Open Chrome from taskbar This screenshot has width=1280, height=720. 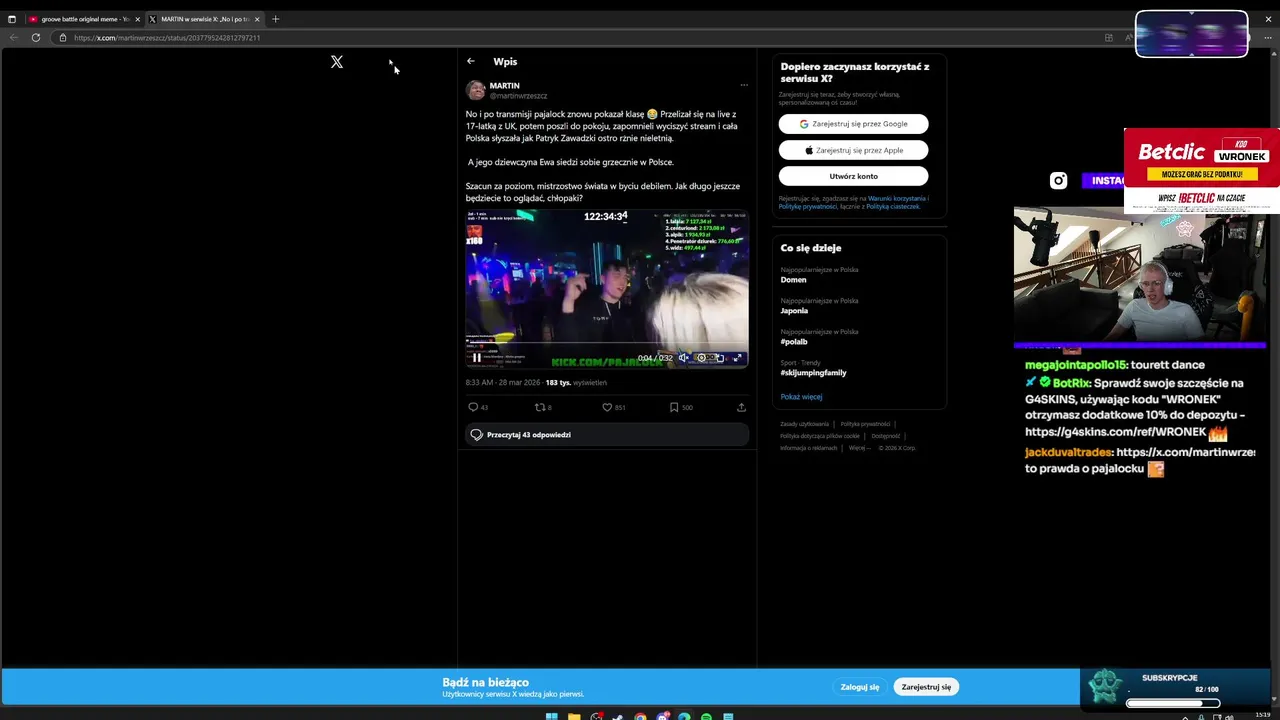click(x=640, y=716)
